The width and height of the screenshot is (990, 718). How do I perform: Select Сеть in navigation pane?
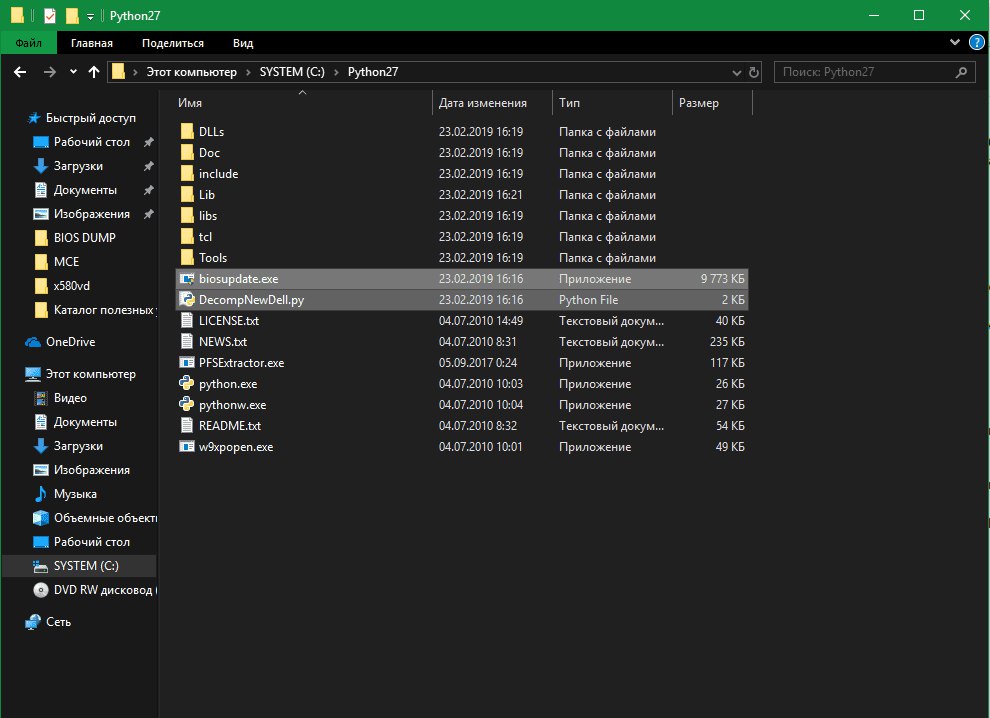58,622
